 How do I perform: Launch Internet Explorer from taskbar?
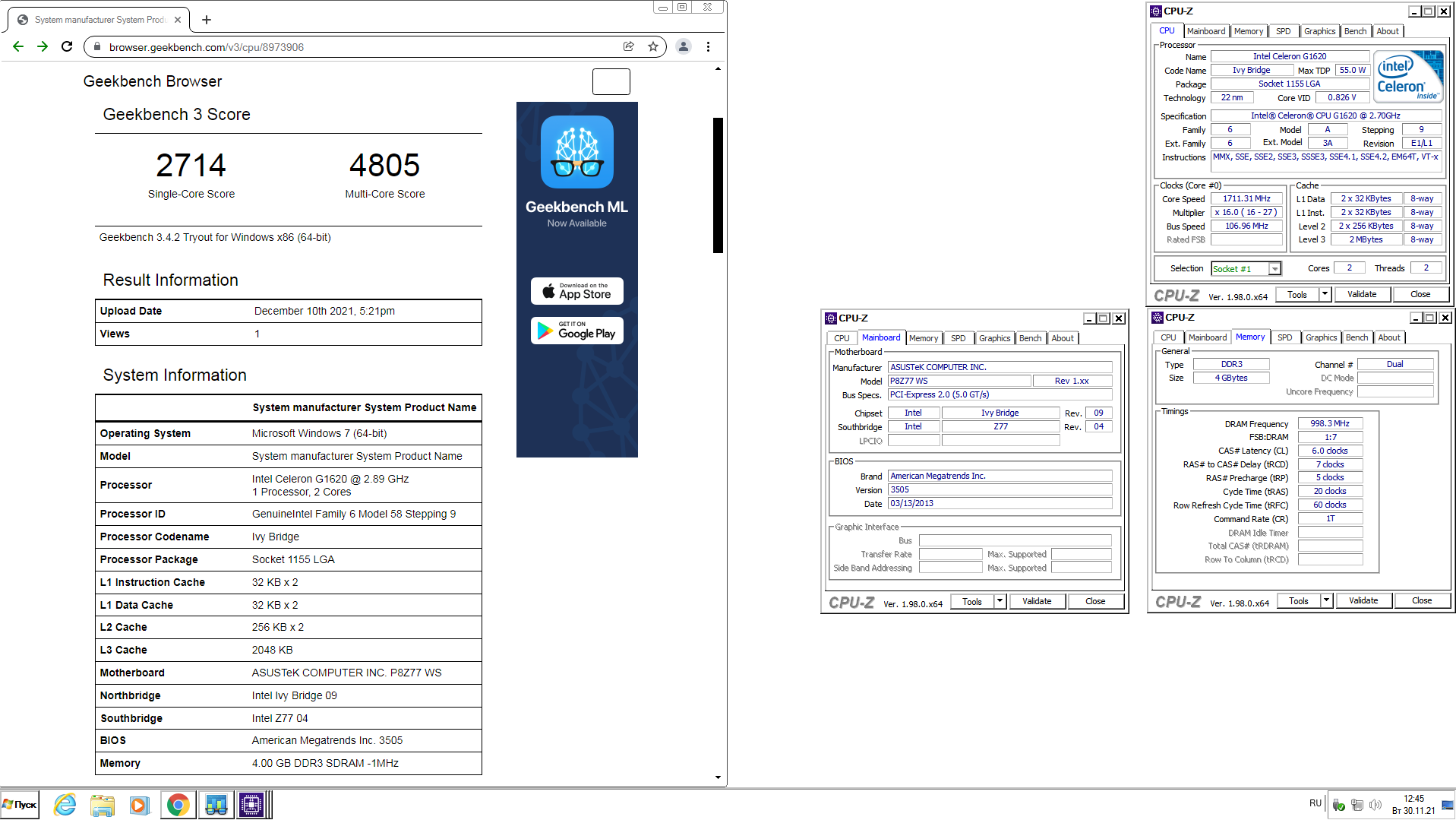tap(65, 805)
